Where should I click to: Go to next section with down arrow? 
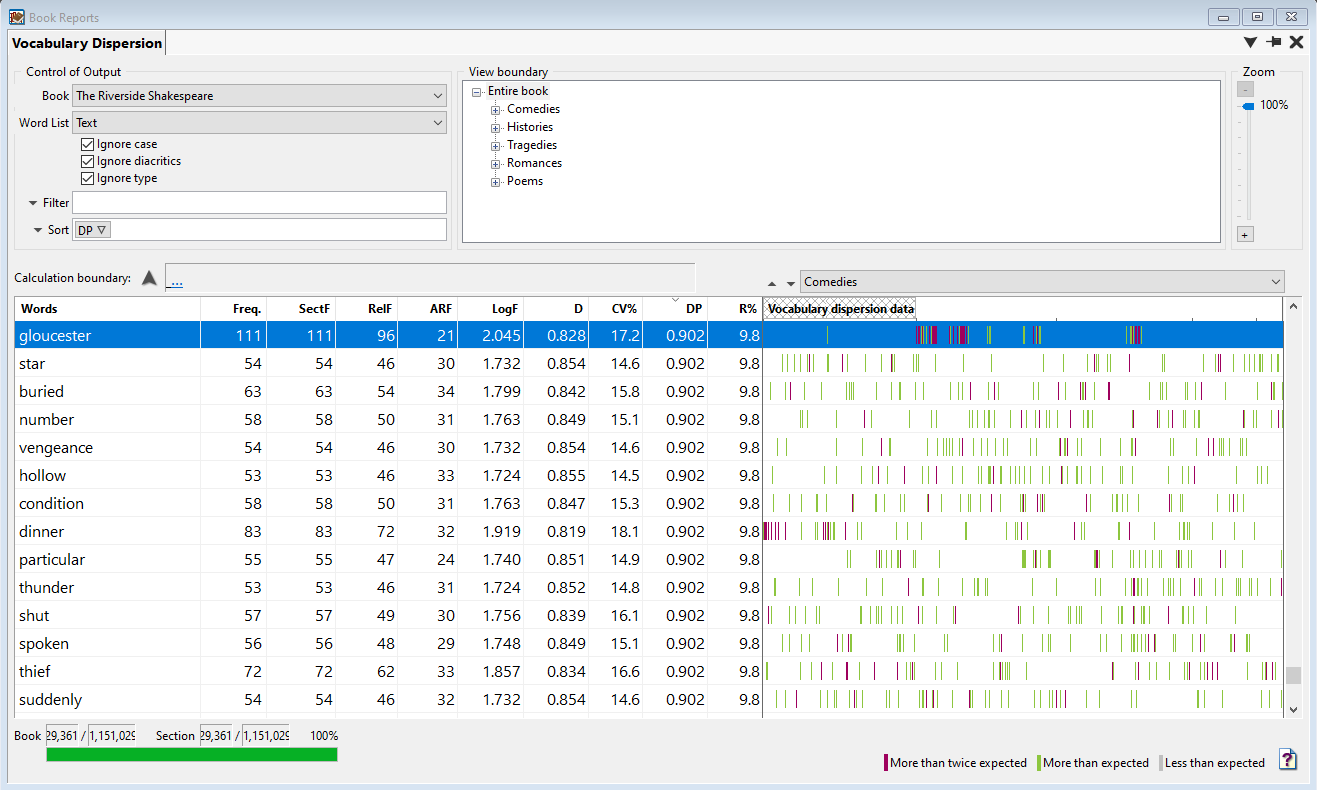791,283
